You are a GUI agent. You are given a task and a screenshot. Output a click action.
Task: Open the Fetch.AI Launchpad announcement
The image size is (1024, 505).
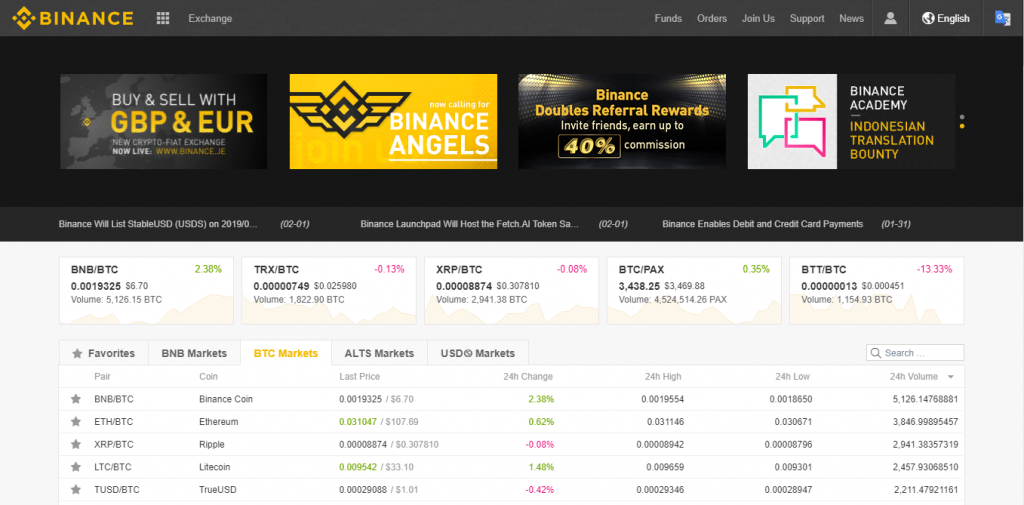[470, 224]
